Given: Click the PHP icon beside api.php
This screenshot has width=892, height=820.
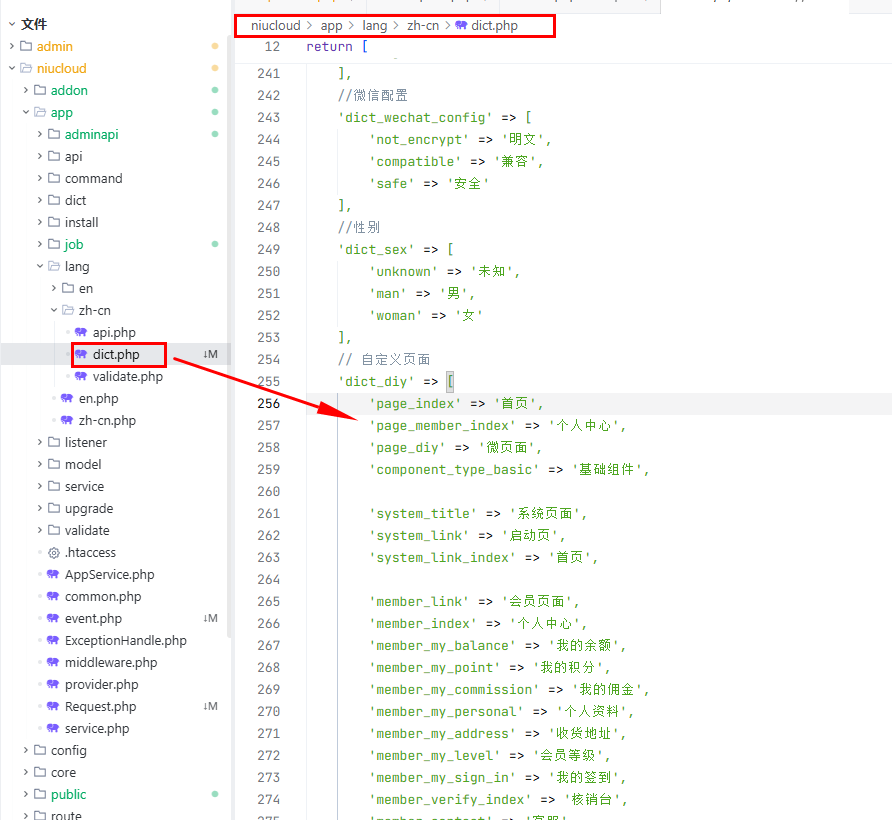Looking at the screenshot, I should tap(81, 333).
